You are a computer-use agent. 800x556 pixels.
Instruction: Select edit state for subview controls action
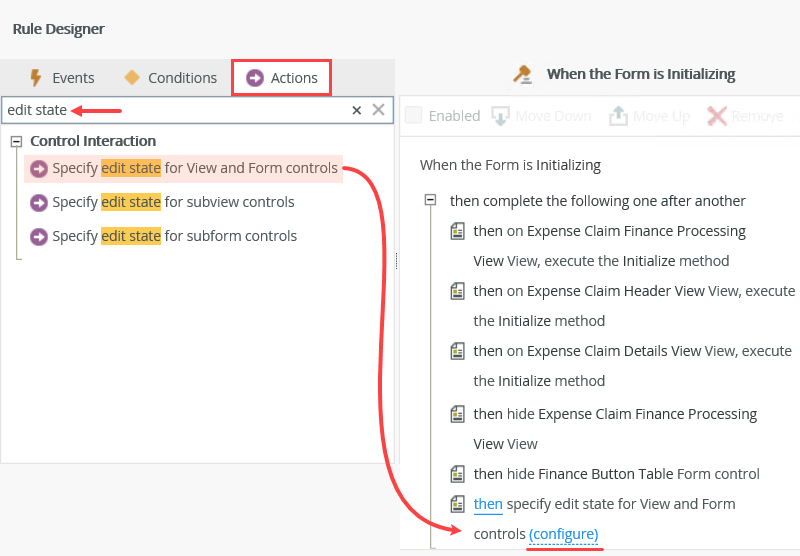173,202
